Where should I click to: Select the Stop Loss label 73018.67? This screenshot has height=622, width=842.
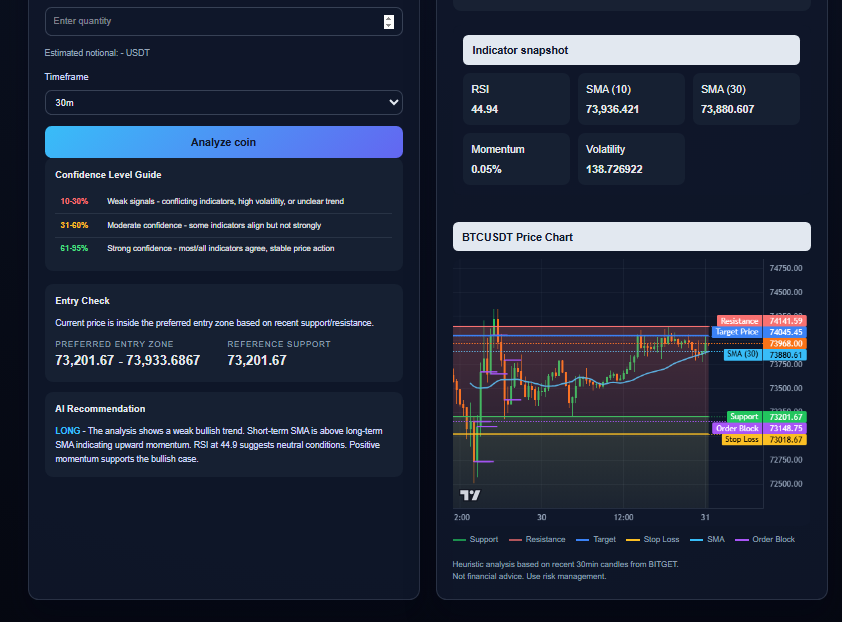(764, 439)
